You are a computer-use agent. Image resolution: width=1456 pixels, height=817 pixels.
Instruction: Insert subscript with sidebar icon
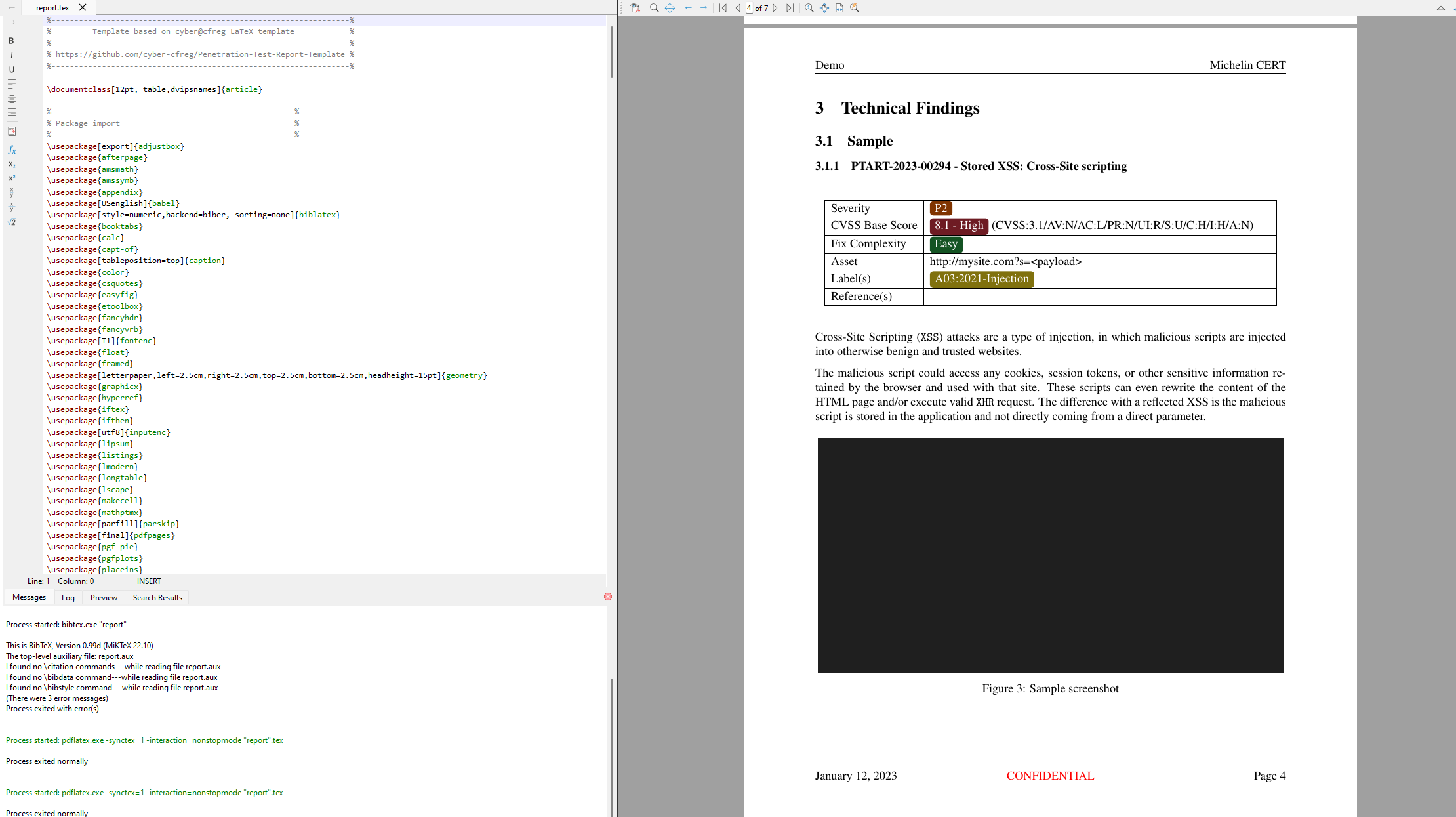click(x=12, y=164)
